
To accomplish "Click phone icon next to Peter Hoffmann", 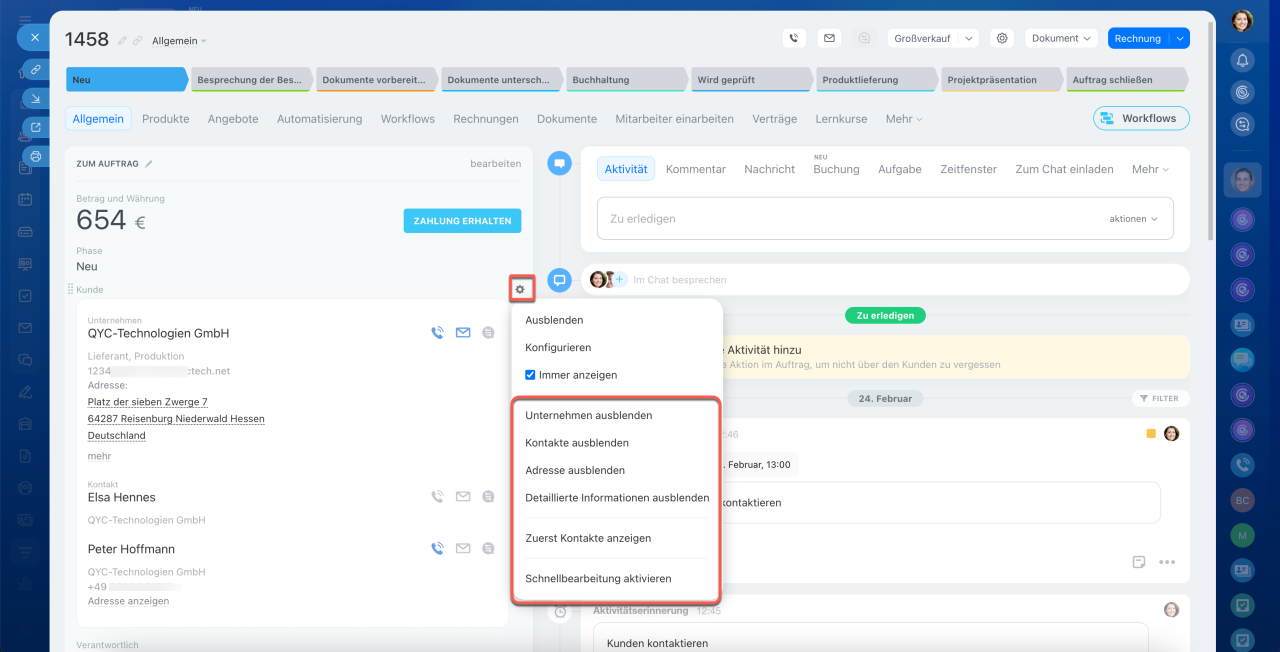I will click(x=437, y=548).
